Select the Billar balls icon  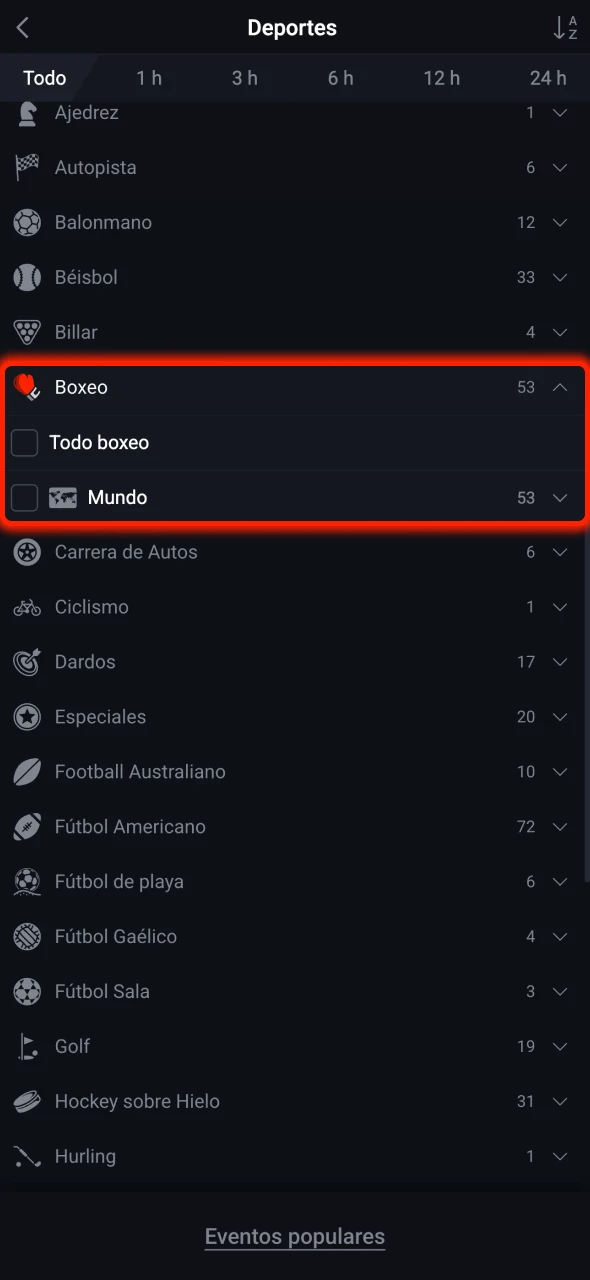(27, 332)
